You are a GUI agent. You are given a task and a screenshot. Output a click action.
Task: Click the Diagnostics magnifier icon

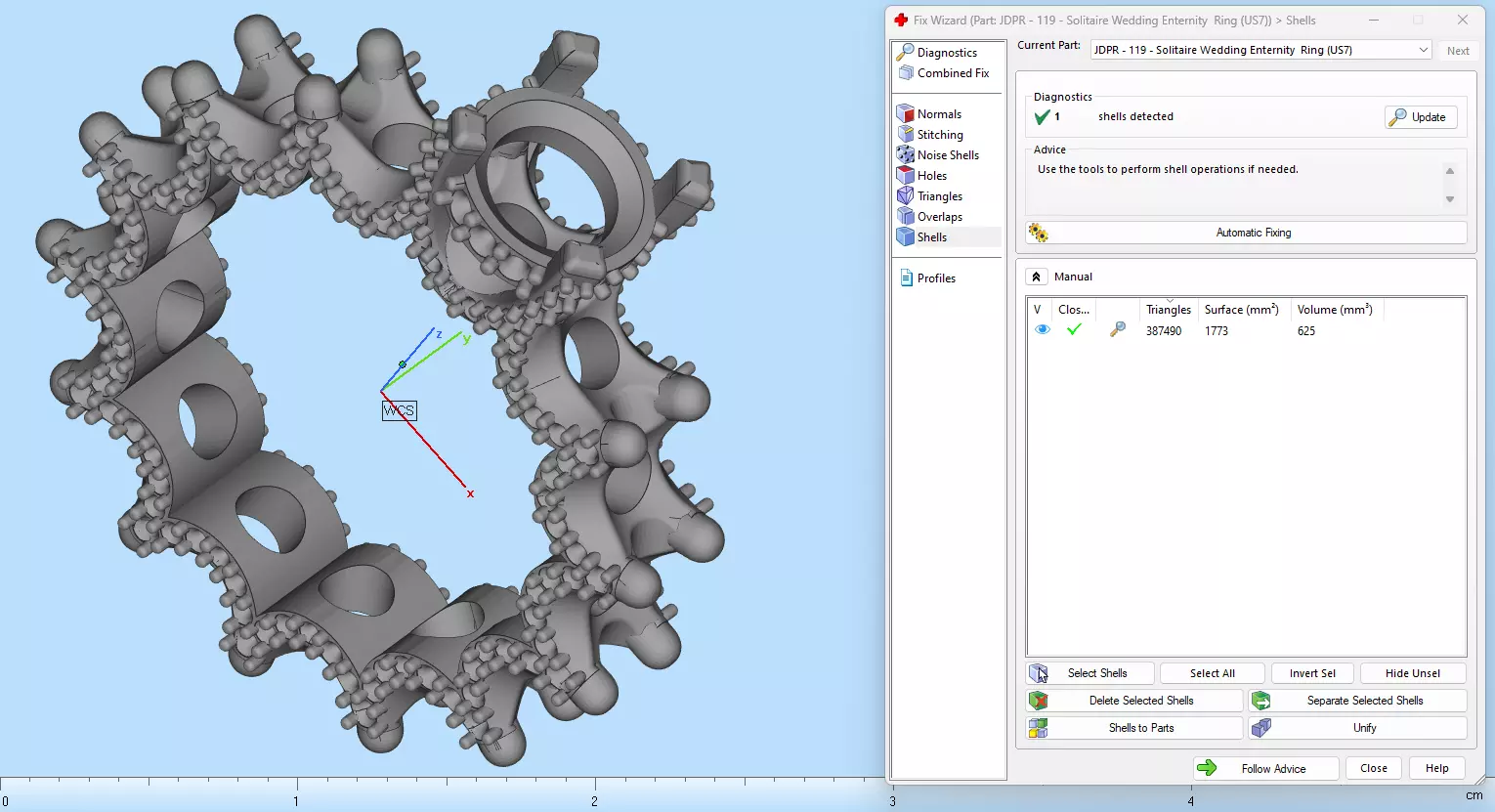(906, 53)
